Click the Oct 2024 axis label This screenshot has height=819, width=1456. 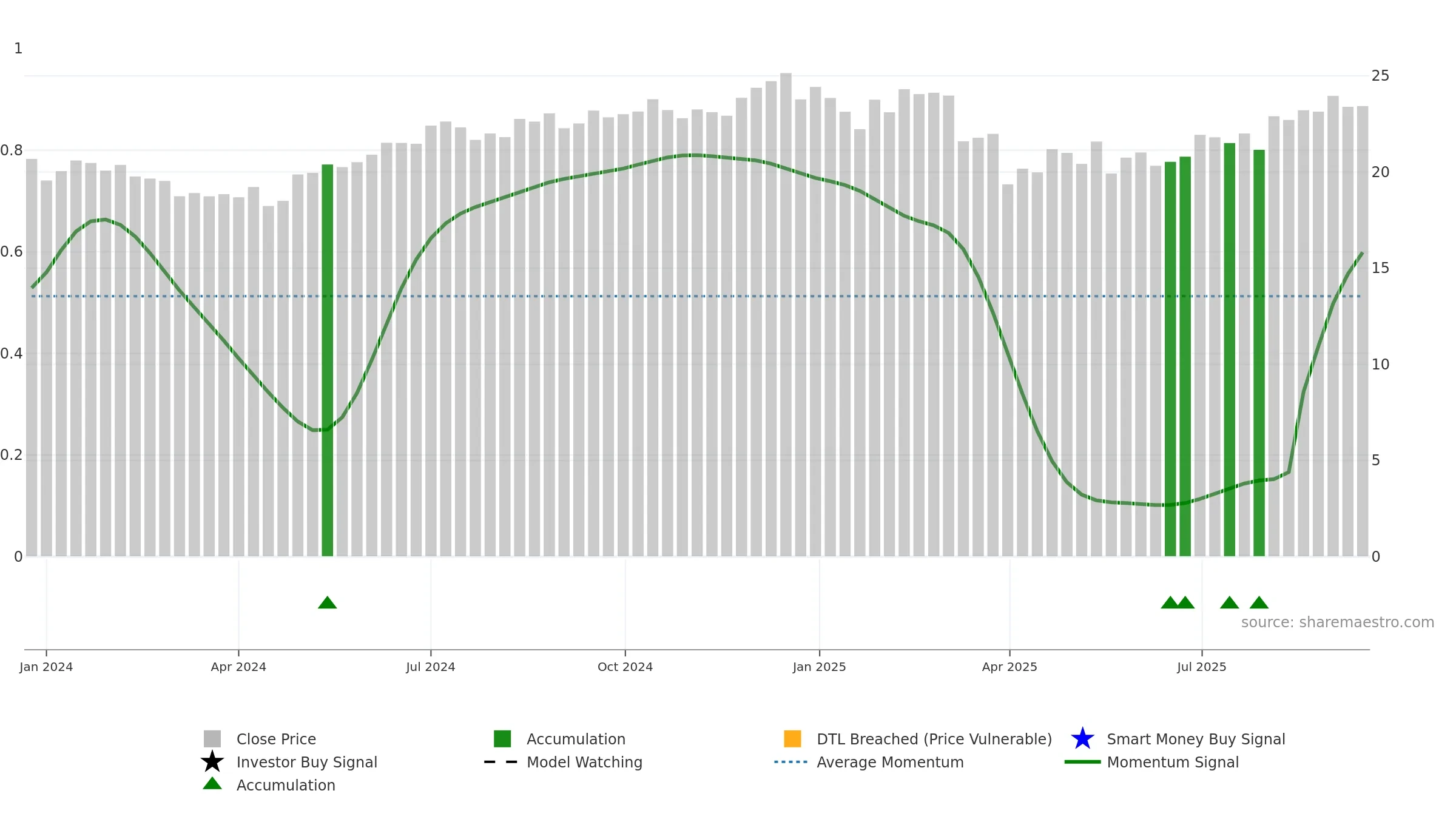click(x=625, y=667)
